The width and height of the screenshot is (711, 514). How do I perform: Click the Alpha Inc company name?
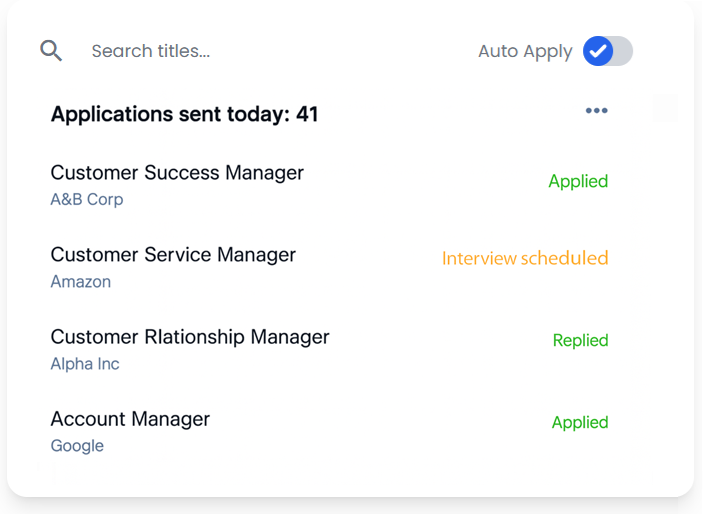click(x=85, y=363)
